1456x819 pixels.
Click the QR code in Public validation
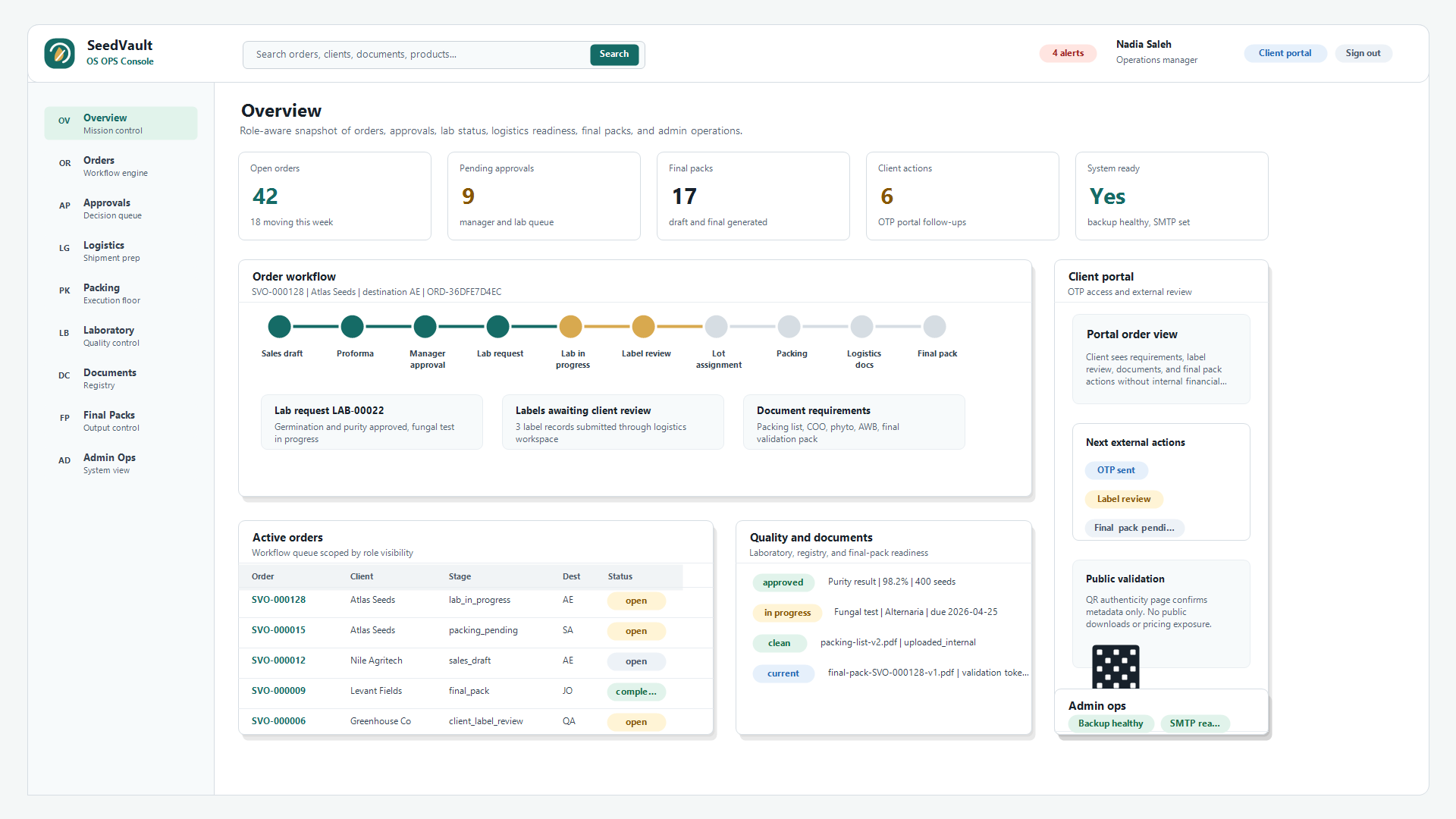(x=1116, y=667)
